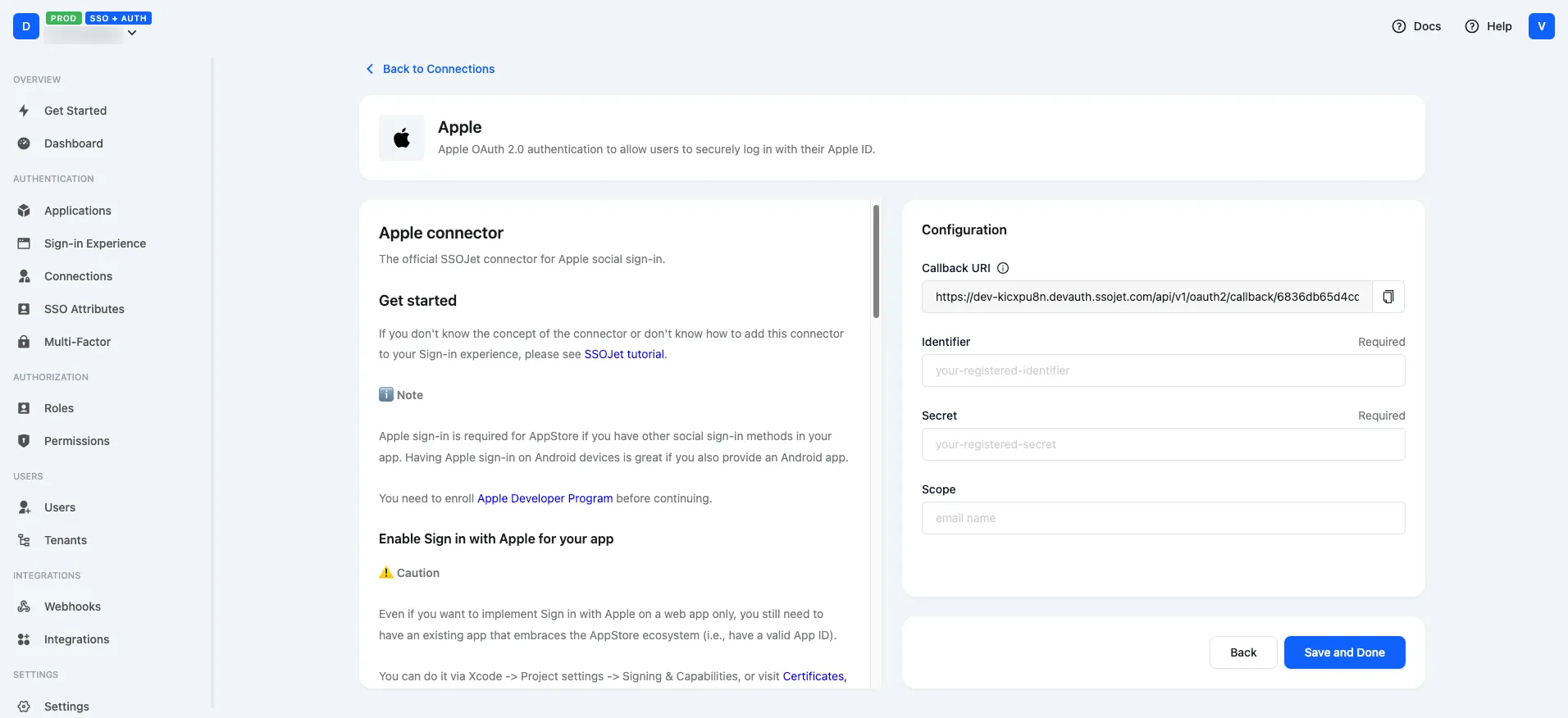1568x718 pixels.
Task: Click the Docs question mark icon
Action: click(1399, 26)
